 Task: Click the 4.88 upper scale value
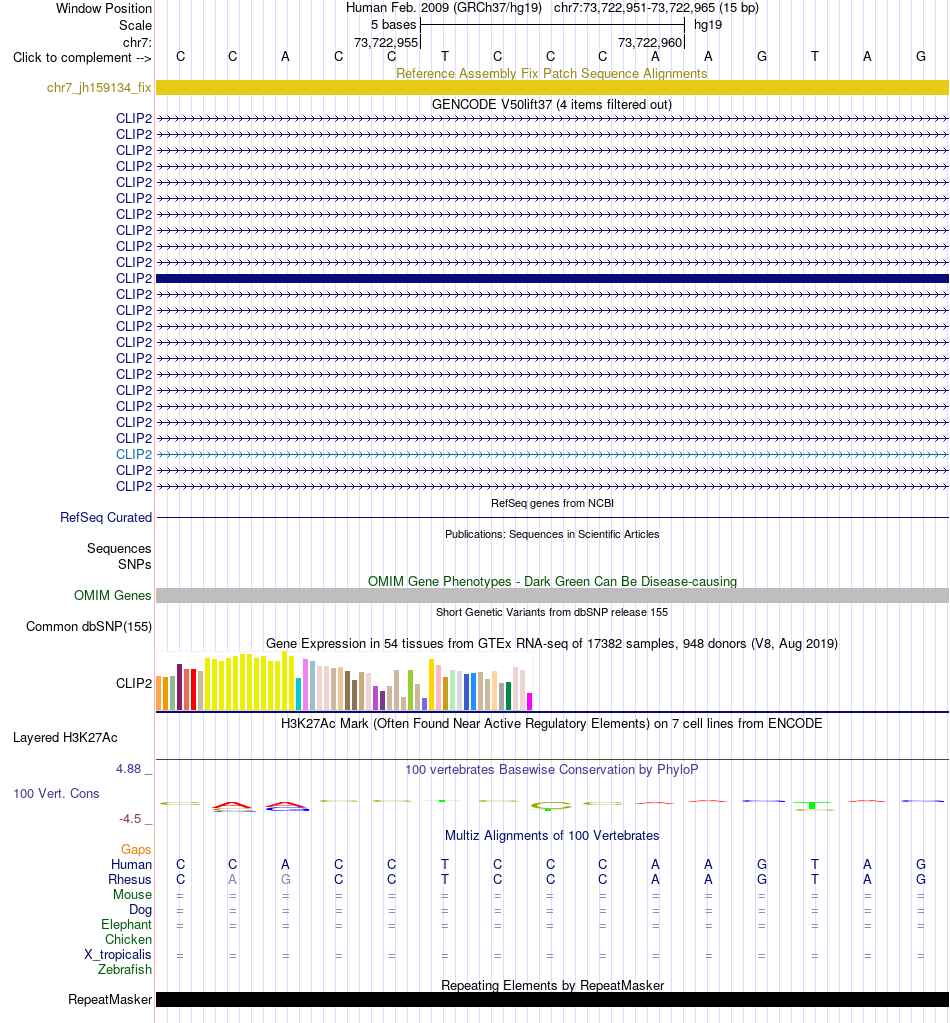coord(129,769)
